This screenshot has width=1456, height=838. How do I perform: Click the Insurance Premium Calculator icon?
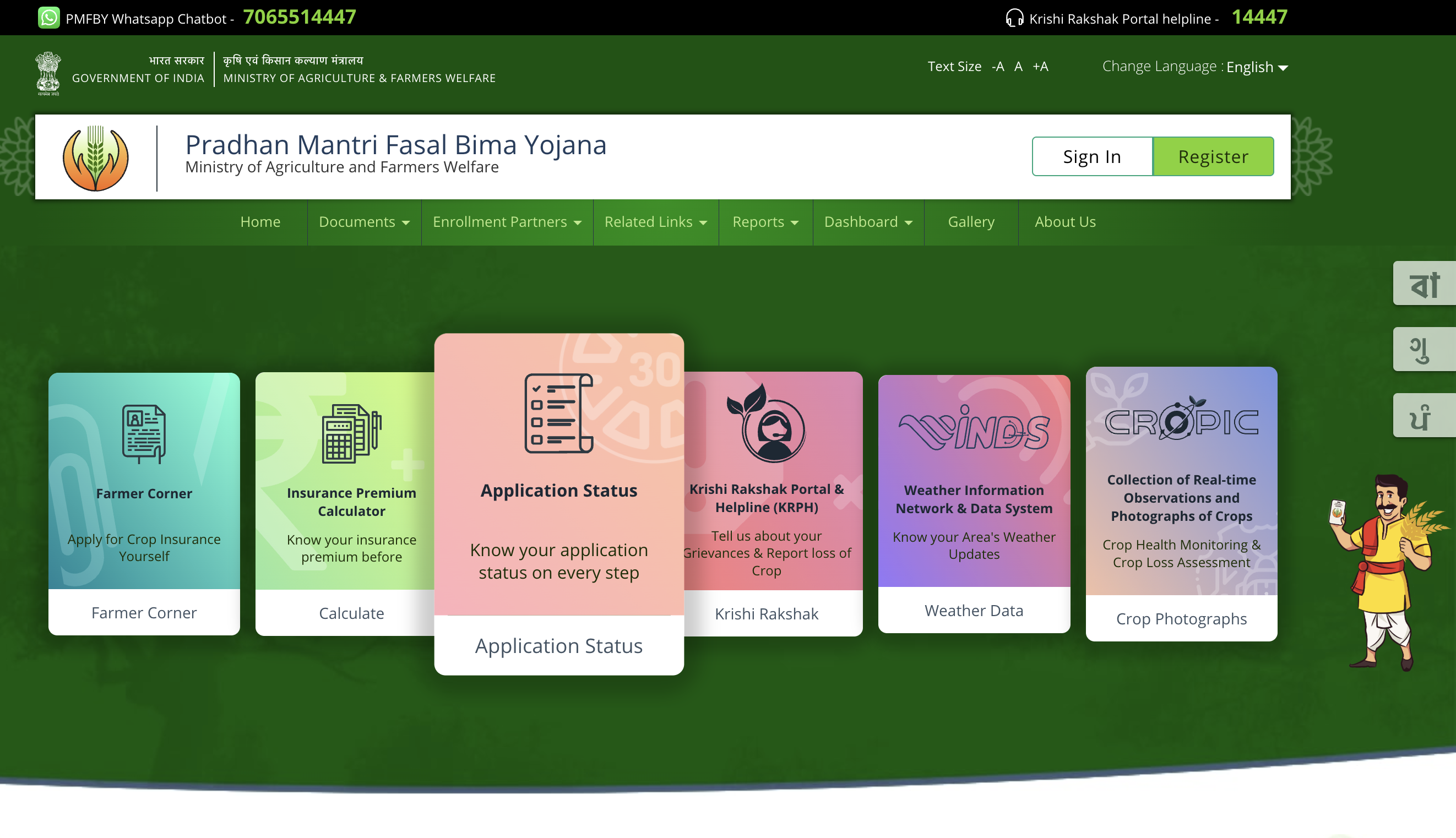[352, 433]
